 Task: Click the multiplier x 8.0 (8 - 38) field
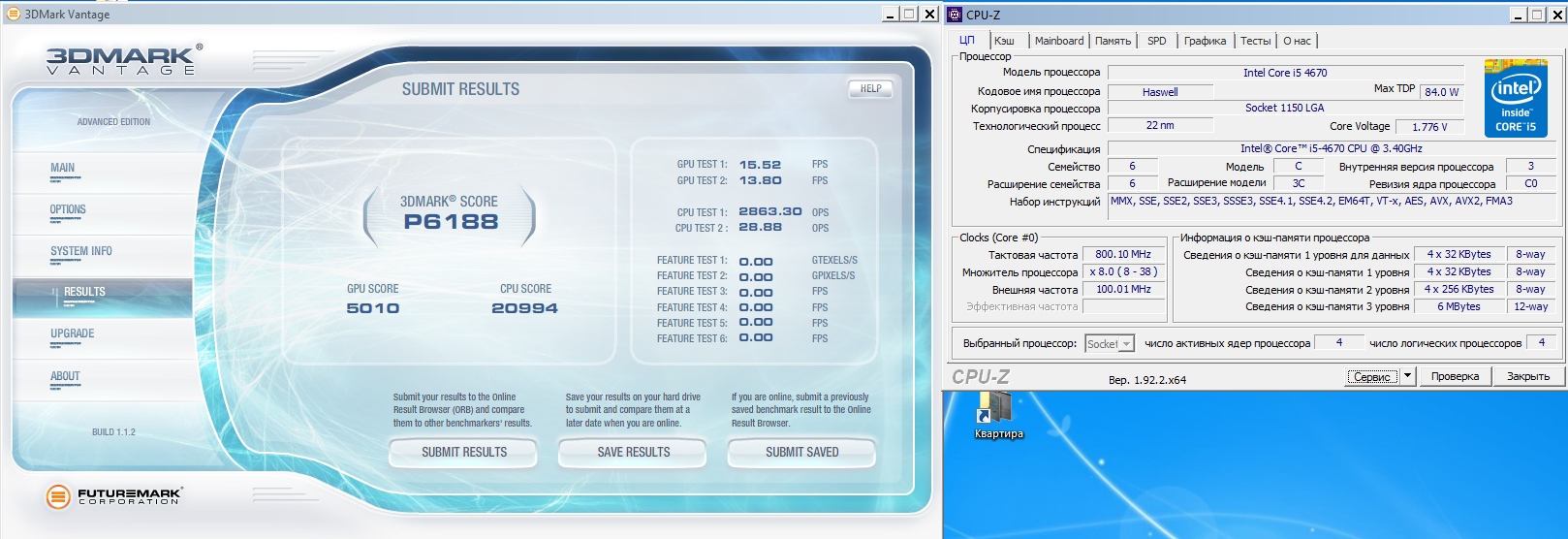click(x=1123, y=271)
